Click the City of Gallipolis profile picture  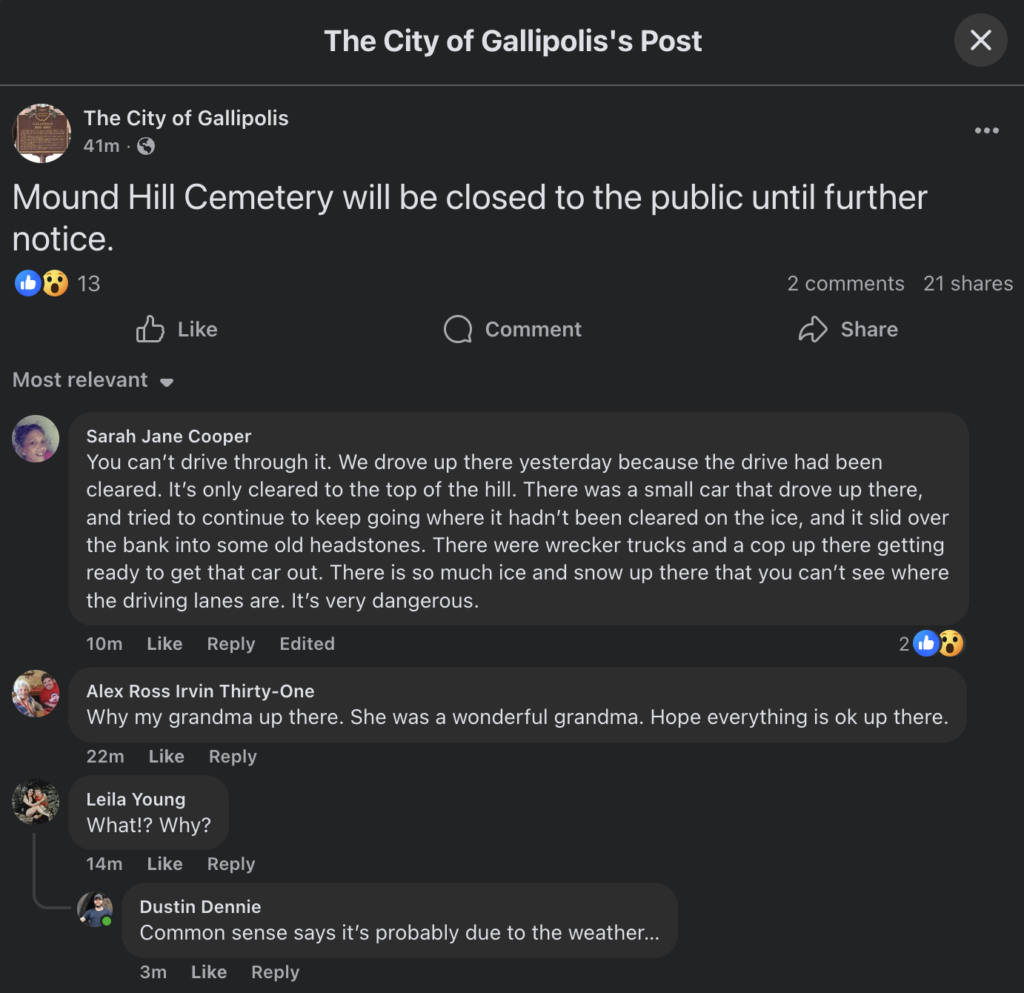click(x=41, y=133)
